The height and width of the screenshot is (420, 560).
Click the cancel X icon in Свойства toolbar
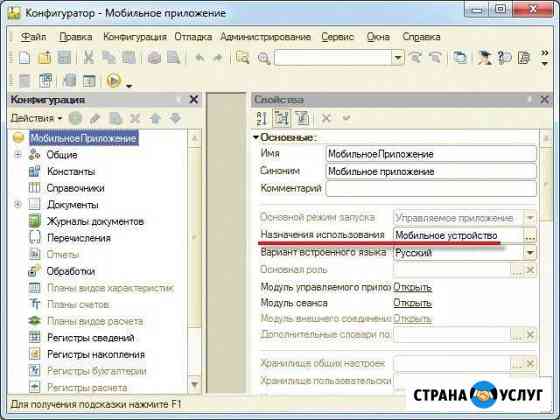tap(326, 118)
